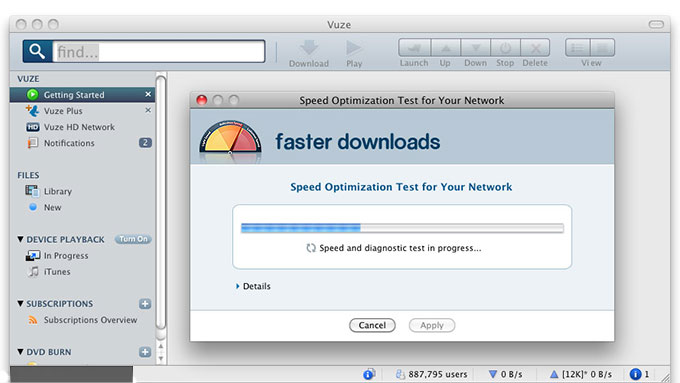
Task: Click the Launch toolbar button
Action: [415, 48]
